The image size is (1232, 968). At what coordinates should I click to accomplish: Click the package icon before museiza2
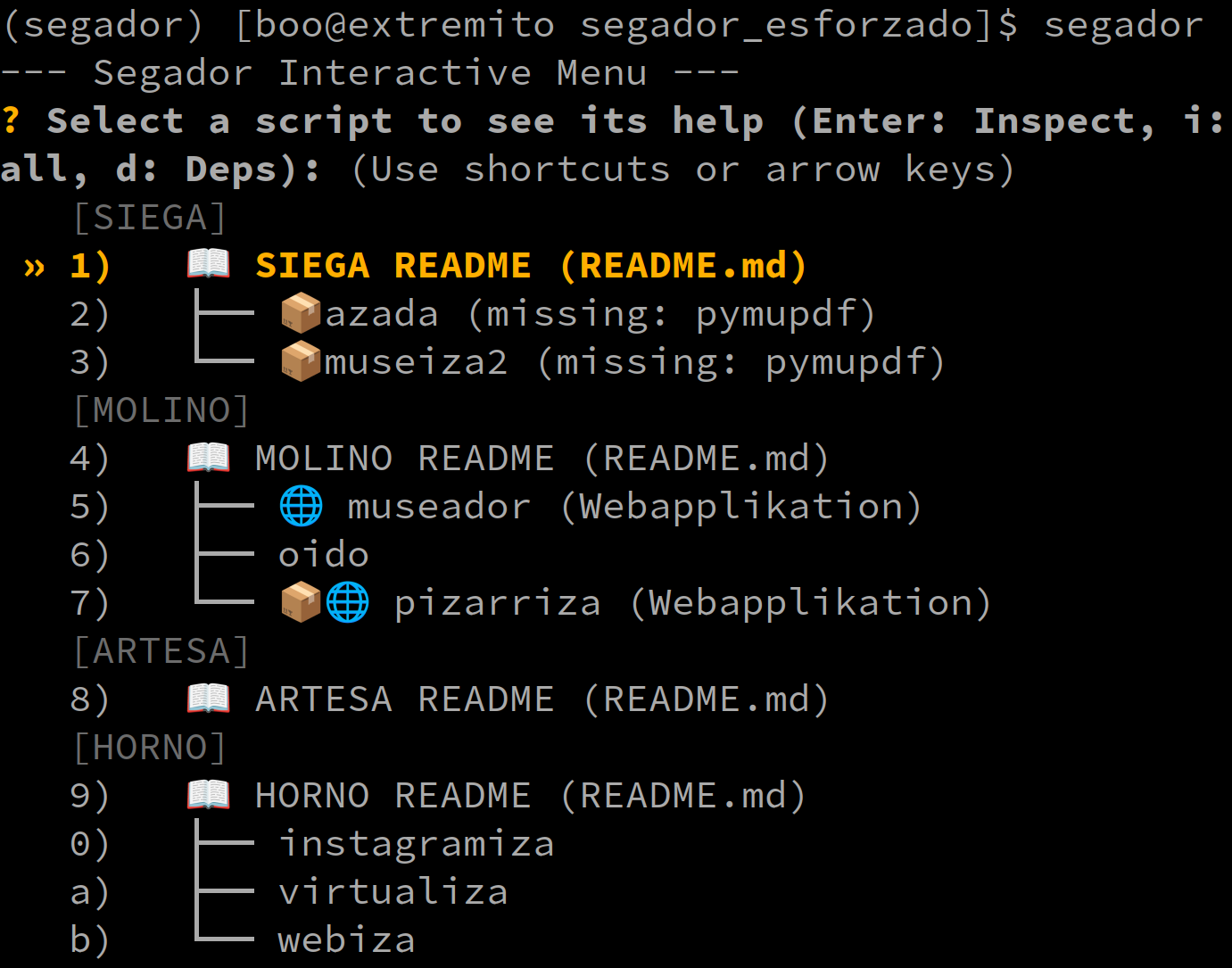tap(301, 361)
